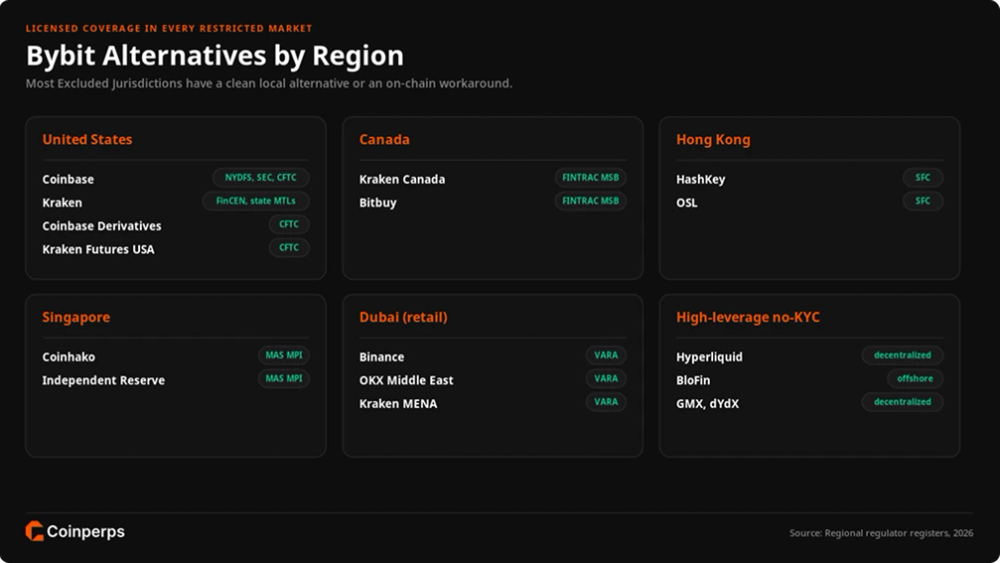Image resolution: width=1000 pixels, height=563 pixels.
Task: Click the Kraken Futures USA entry
Action: click(x=98, y=249)
